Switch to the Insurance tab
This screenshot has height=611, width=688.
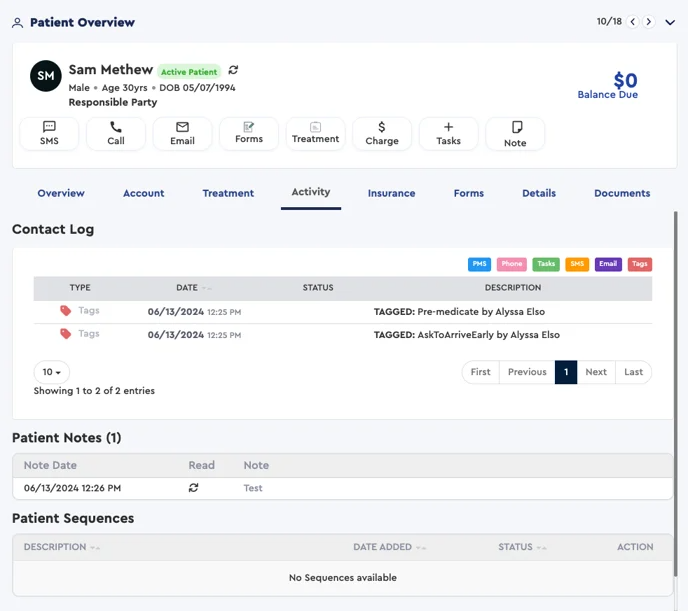point(391,193)
